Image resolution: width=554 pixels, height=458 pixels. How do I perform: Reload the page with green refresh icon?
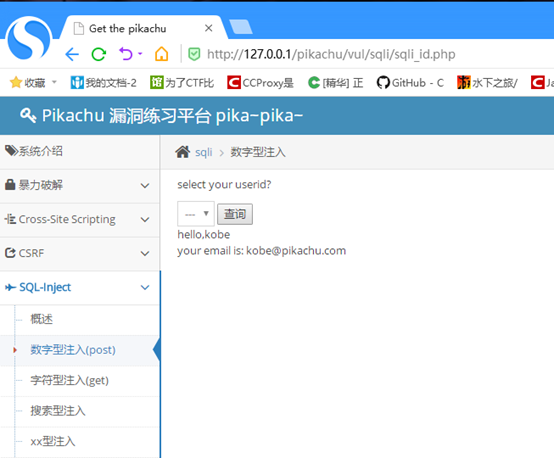(x=99, y=54)
